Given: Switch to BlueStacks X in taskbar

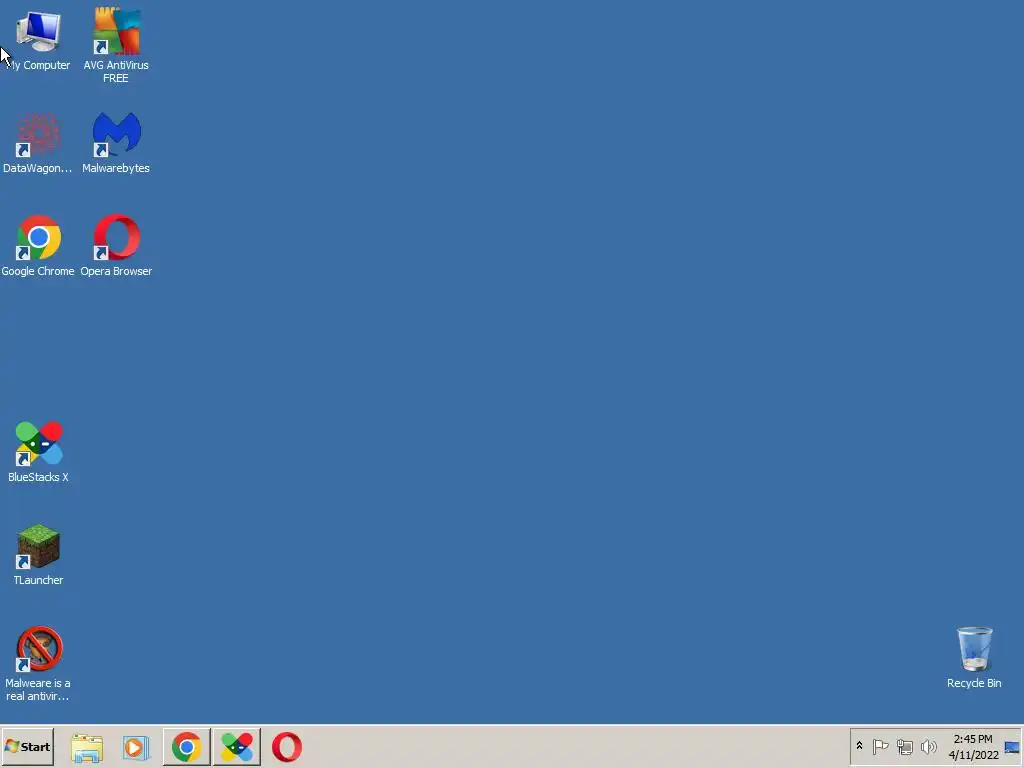Looking at the screenshot, I should click(x=236, y=747).
